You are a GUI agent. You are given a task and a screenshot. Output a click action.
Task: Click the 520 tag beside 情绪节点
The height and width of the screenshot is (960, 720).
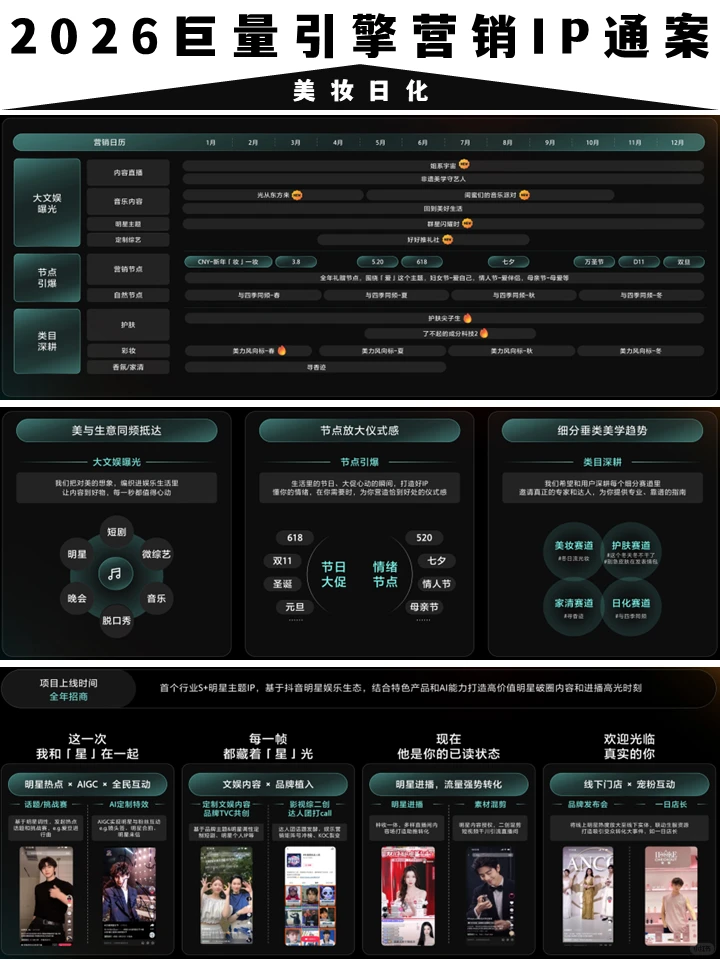click(424, 538)
